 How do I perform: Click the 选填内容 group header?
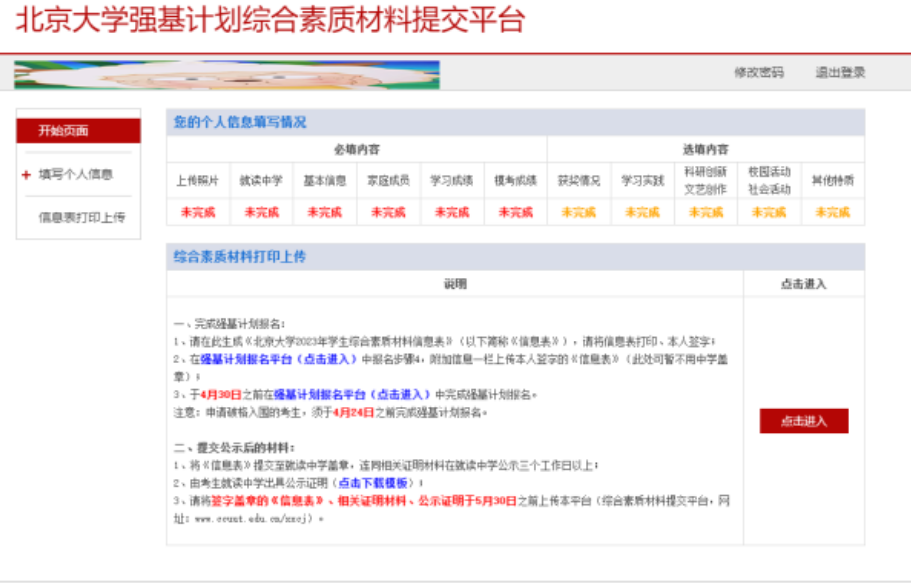[705, 149]
